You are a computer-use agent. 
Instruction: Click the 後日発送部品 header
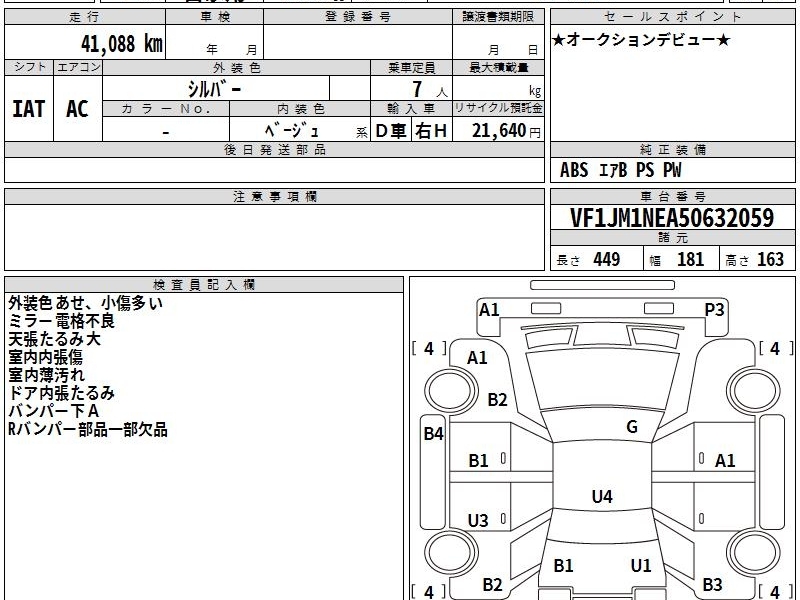click(274, 149)
